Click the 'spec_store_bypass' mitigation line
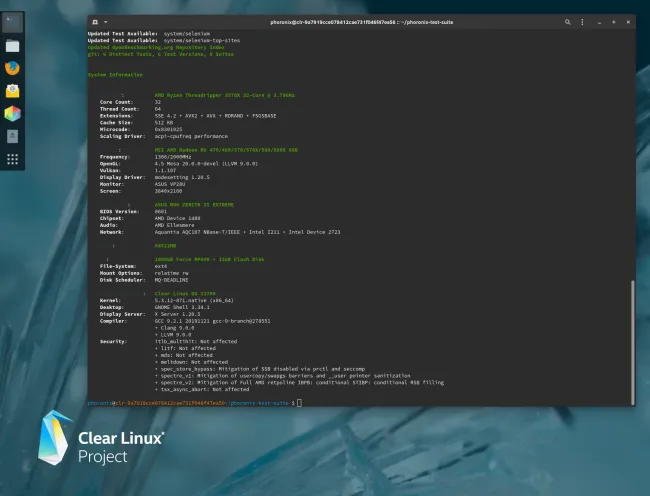The image size is (650, 496). click(260, 369)
